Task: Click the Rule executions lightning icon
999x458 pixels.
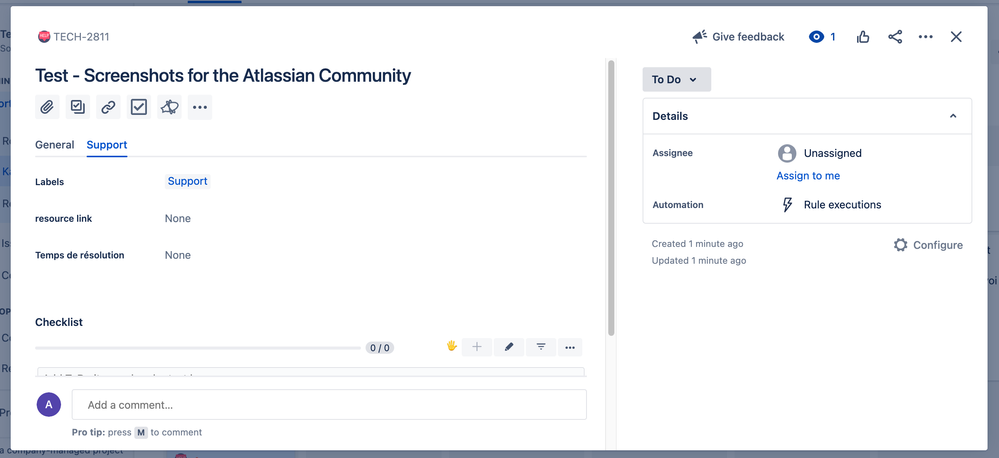Action: click(787, 205)
